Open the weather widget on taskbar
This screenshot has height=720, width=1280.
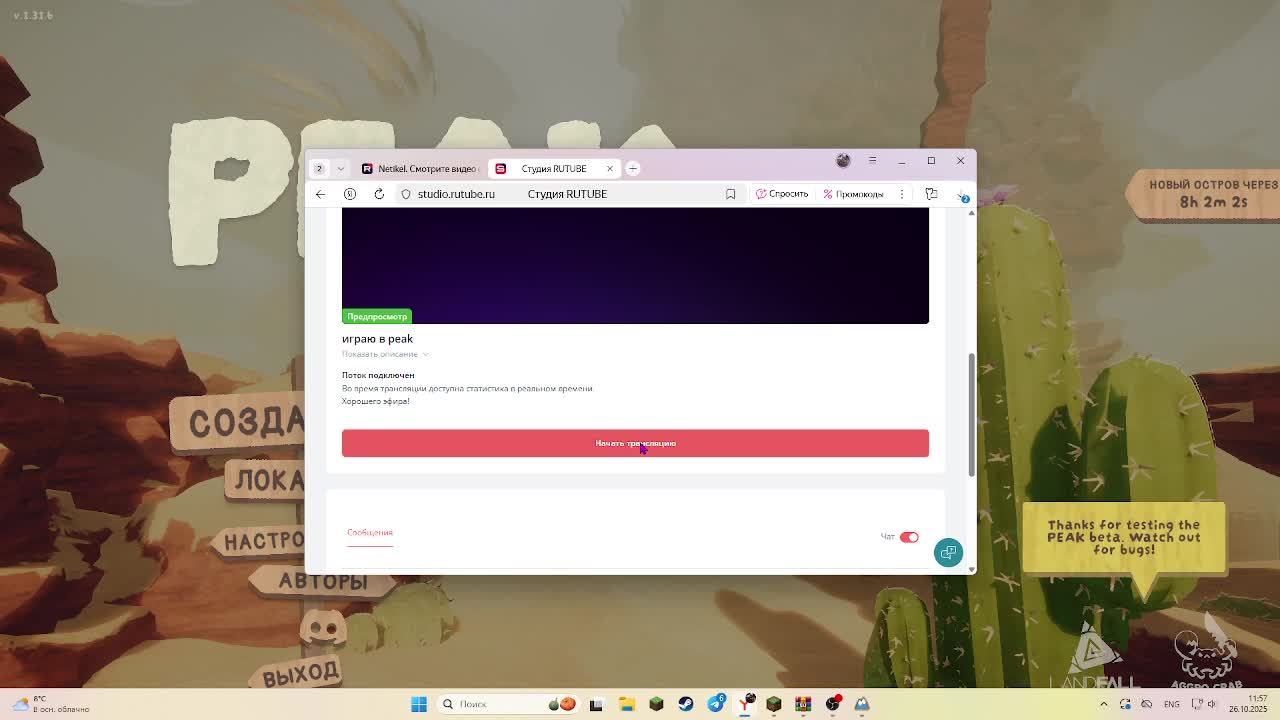[x=50, y=704]
